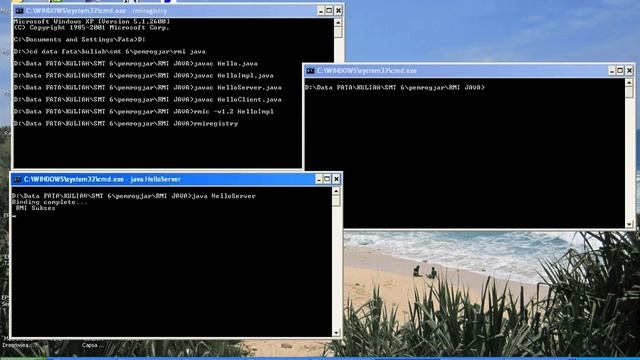Click the 'javac HelloServer.java' command line

point(147,87)
